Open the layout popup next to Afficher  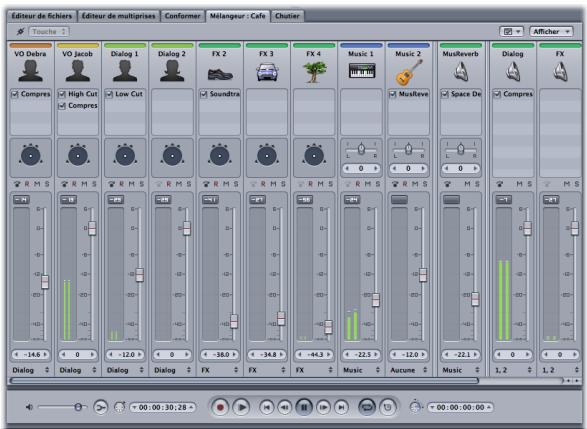(x=511, y=32)
